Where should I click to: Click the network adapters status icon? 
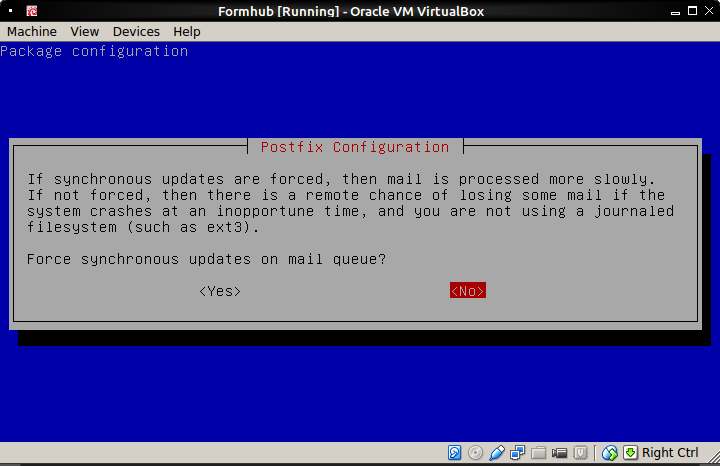518,453
